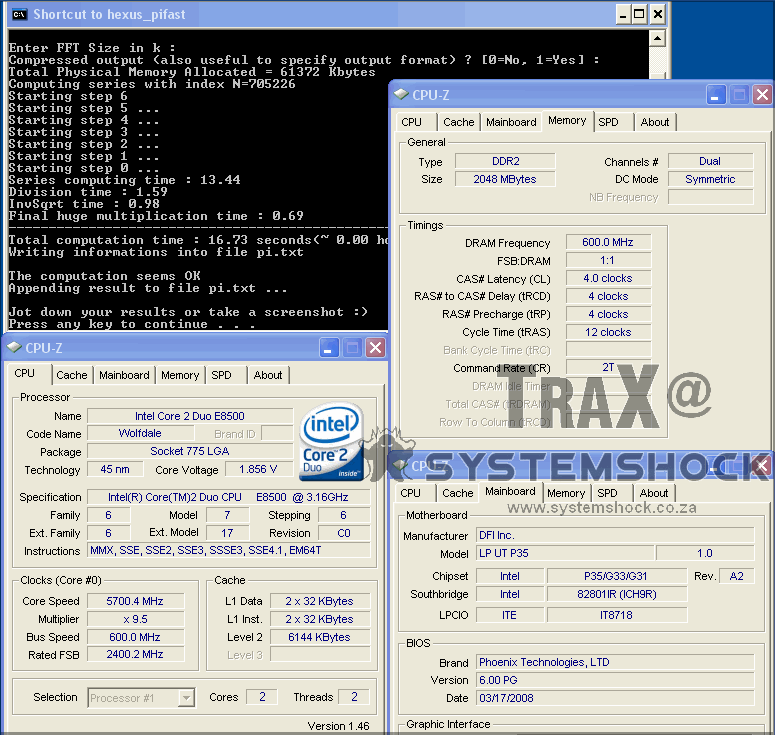Click the Socket 775 LGA package value
The image size is (775, 735).
pos(190,451)
